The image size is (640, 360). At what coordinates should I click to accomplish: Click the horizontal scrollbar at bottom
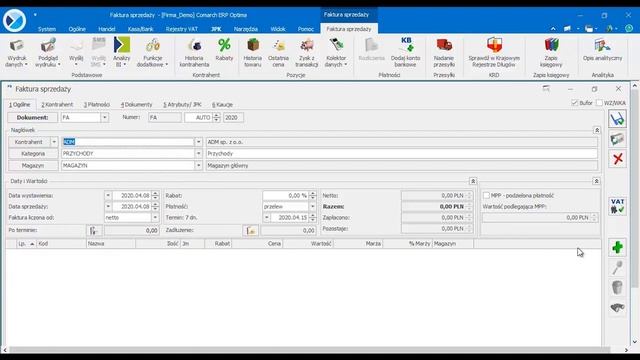[x=309, y=350]
